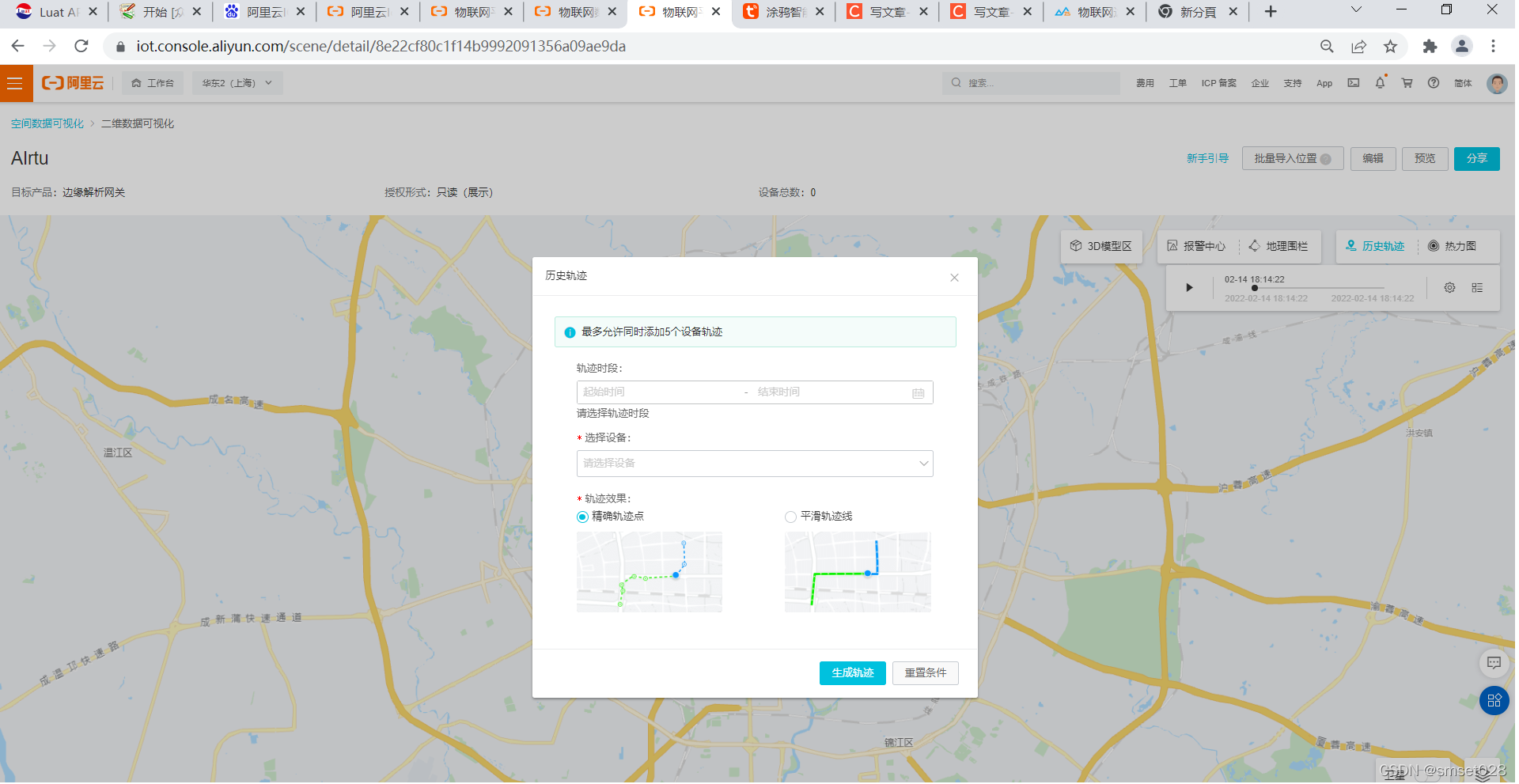Switch language via 简体

click(1463, 83)
